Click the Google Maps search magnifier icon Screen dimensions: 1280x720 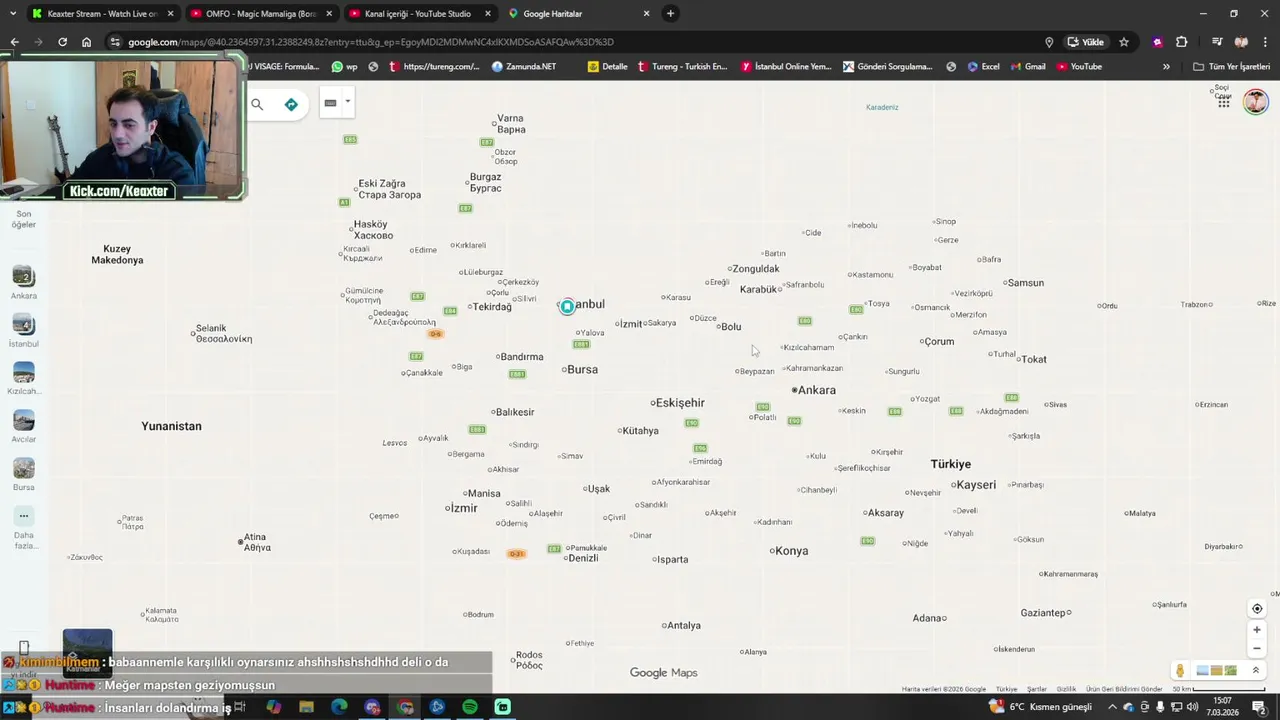tap(257, 104)
